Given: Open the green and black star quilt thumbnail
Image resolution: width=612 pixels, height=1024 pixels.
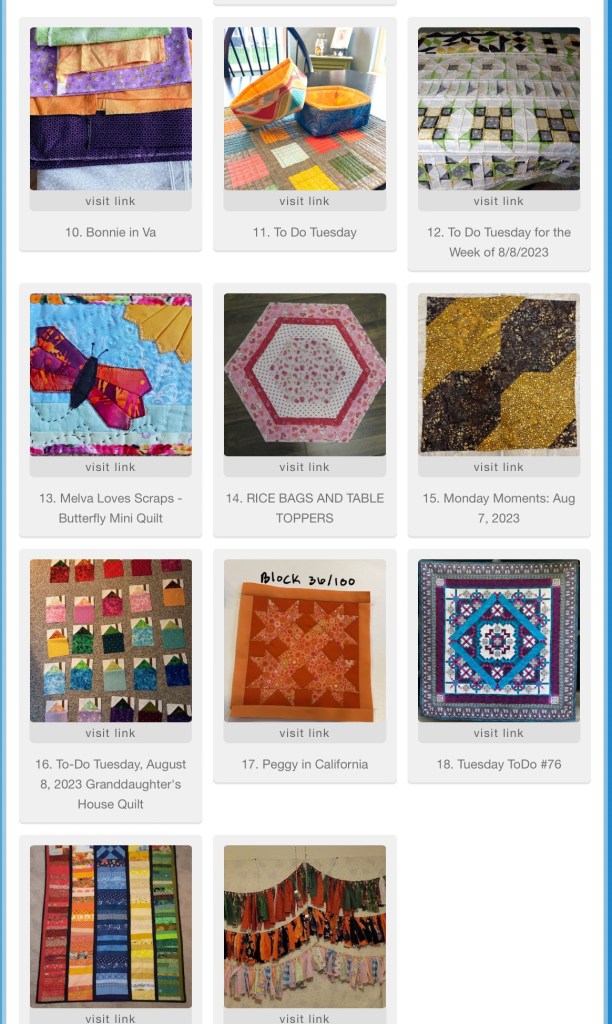Looking at the screenshot, I should (498, 108).
